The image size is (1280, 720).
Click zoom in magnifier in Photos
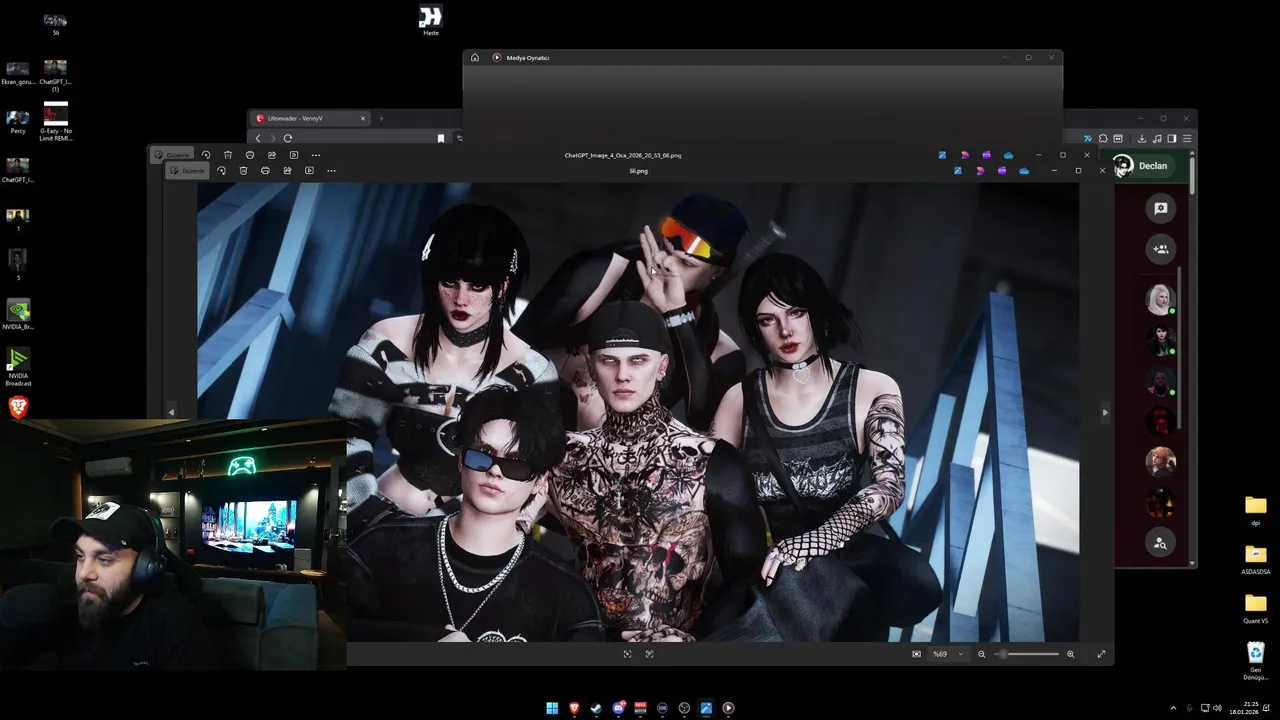tap(1070, 654)
